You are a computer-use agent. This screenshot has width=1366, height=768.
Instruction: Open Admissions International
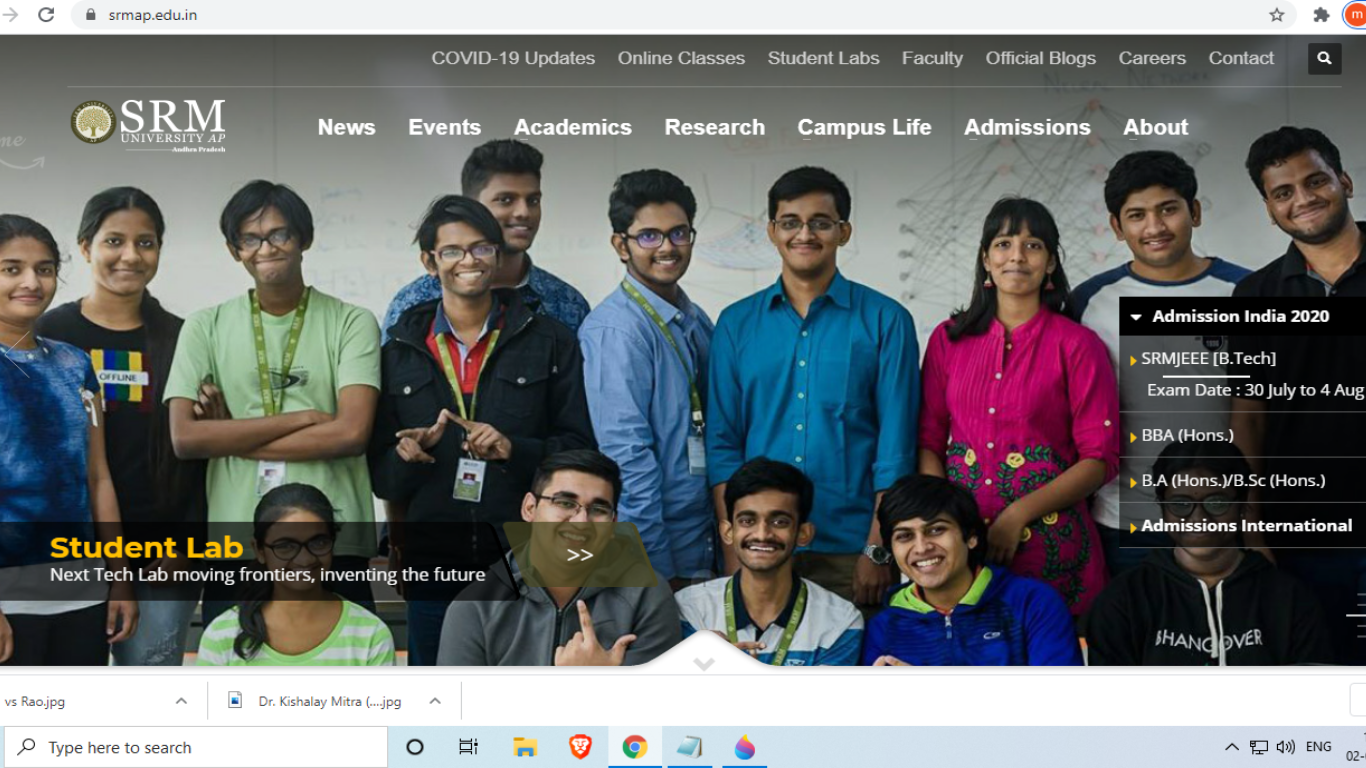(x=1245, y=525)
